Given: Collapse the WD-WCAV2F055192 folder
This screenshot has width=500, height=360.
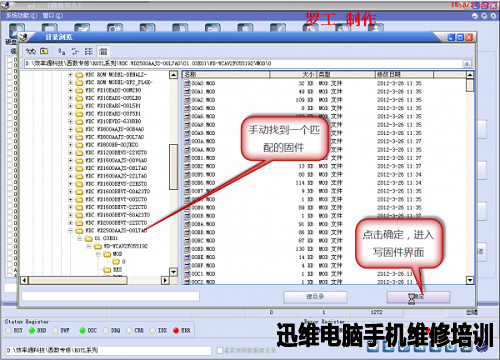Looking at the screenshot, I should (x=89, y=246).
